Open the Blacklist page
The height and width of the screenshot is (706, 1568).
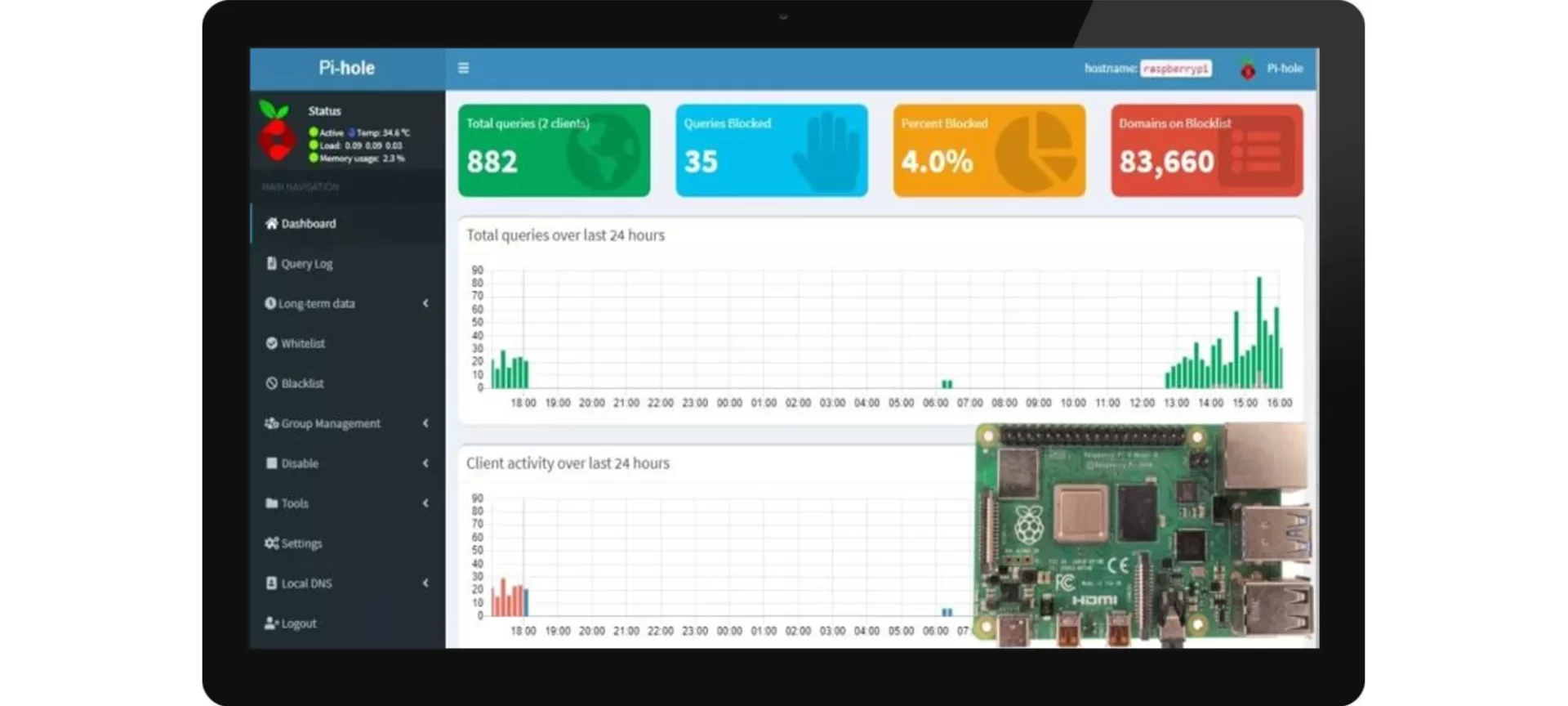[348, 383]
